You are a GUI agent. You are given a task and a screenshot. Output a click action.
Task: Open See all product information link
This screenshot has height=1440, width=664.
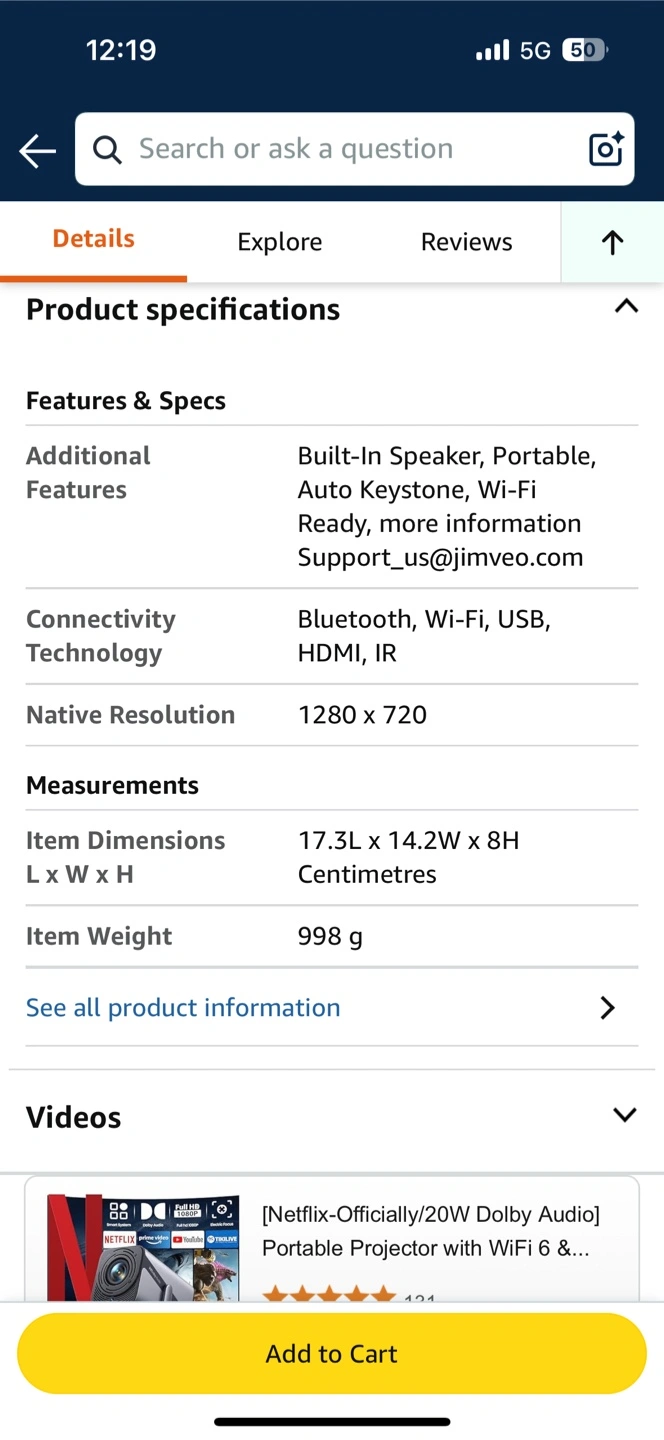point(183,1007)
